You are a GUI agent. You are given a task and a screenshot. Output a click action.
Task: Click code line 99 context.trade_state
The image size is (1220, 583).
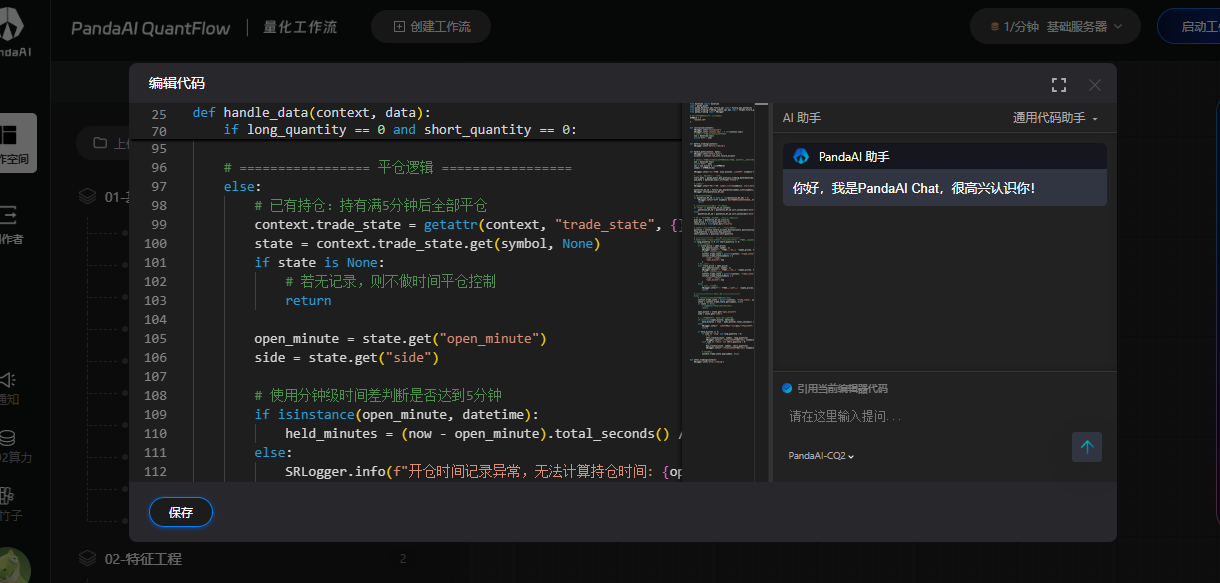[x=469, y=224]
